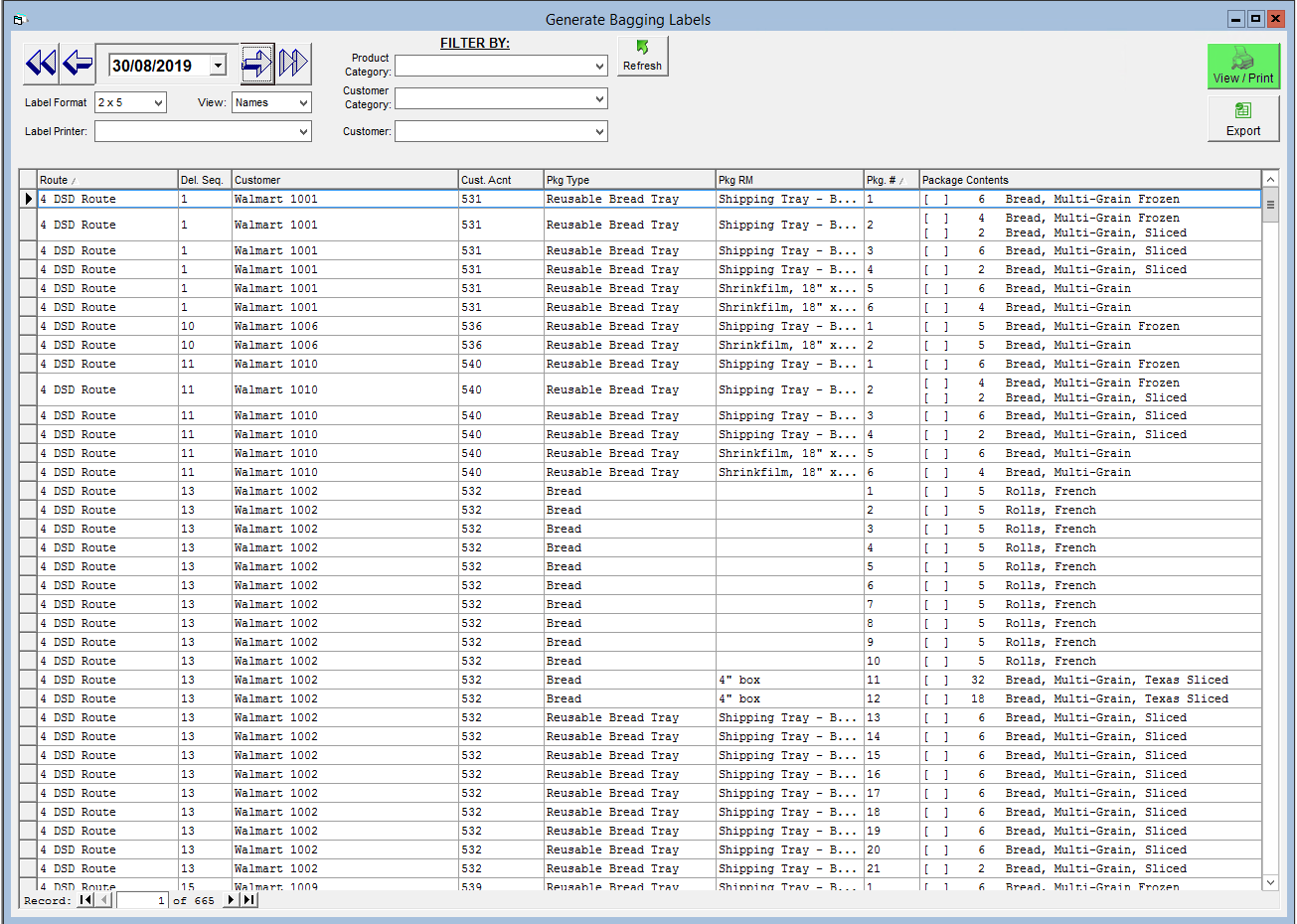Go to previous record in navigator
This screenshot has height=924, width=1297.
[104, 900]
